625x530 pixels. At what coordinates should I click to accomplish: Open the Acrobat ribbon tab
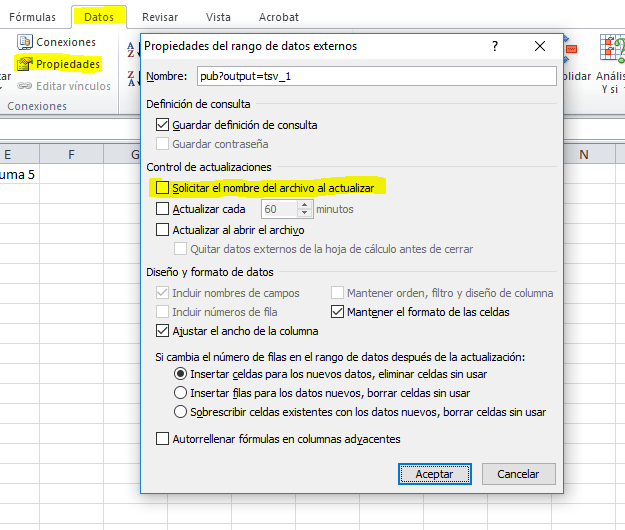(279, 17)
